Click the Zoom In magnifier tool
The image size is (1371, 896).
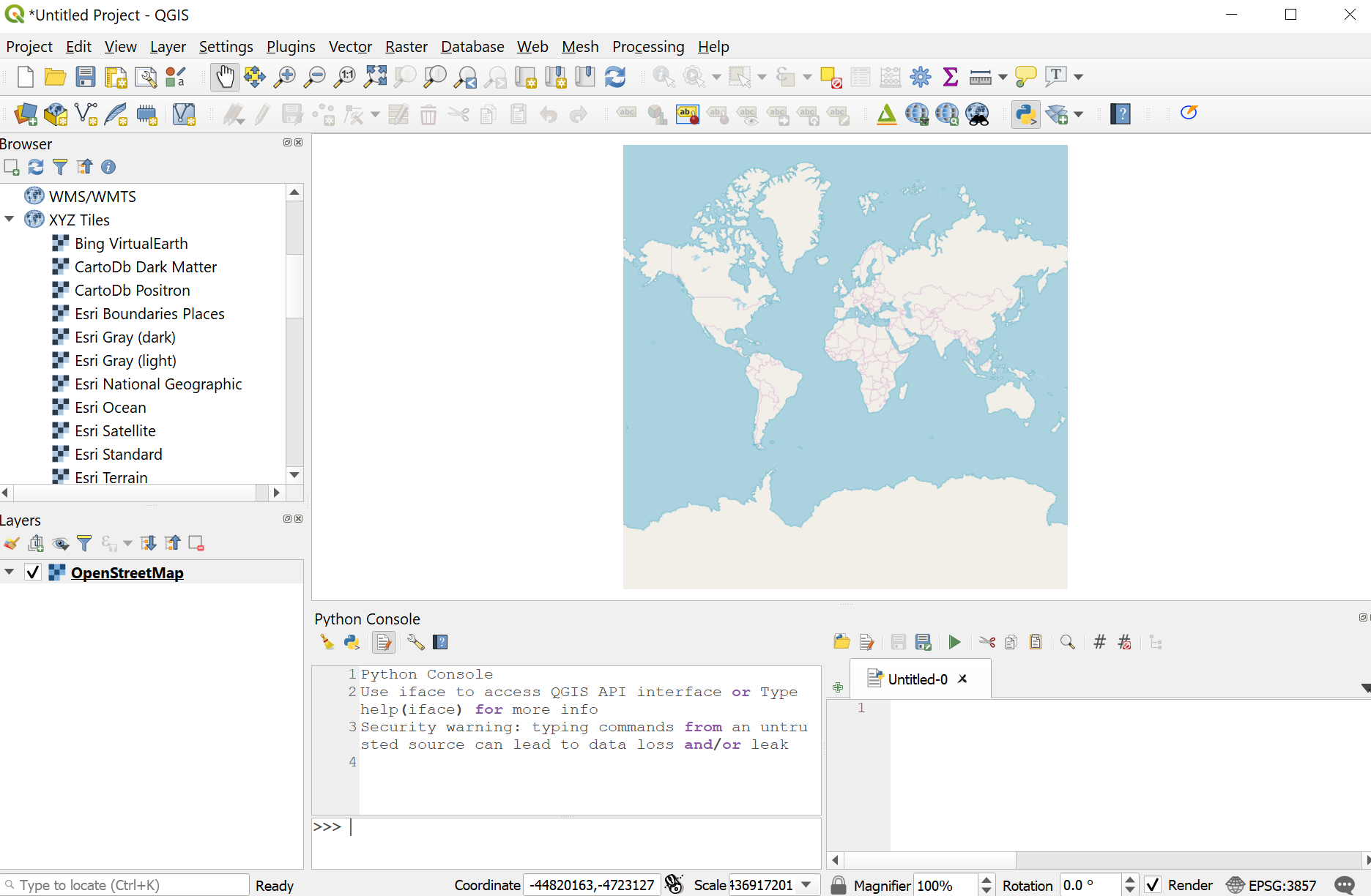[284, 77]
